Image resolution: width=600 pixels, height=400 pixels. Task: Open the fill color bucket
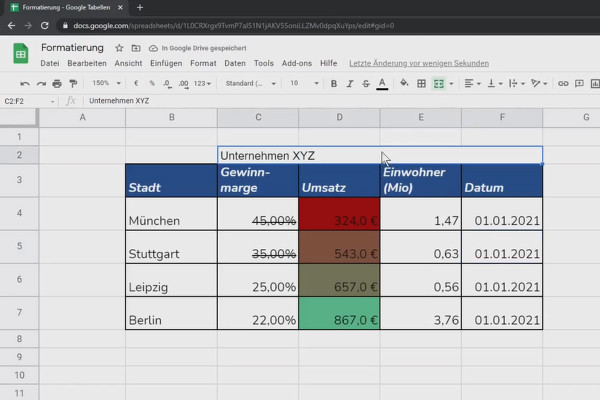point(404,83)
